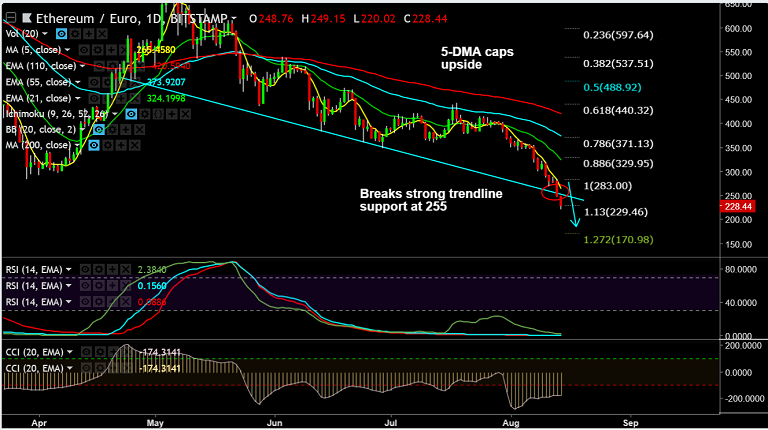
Task: Click plus icon beside EMA (21, close)
Action: (120, 98)
